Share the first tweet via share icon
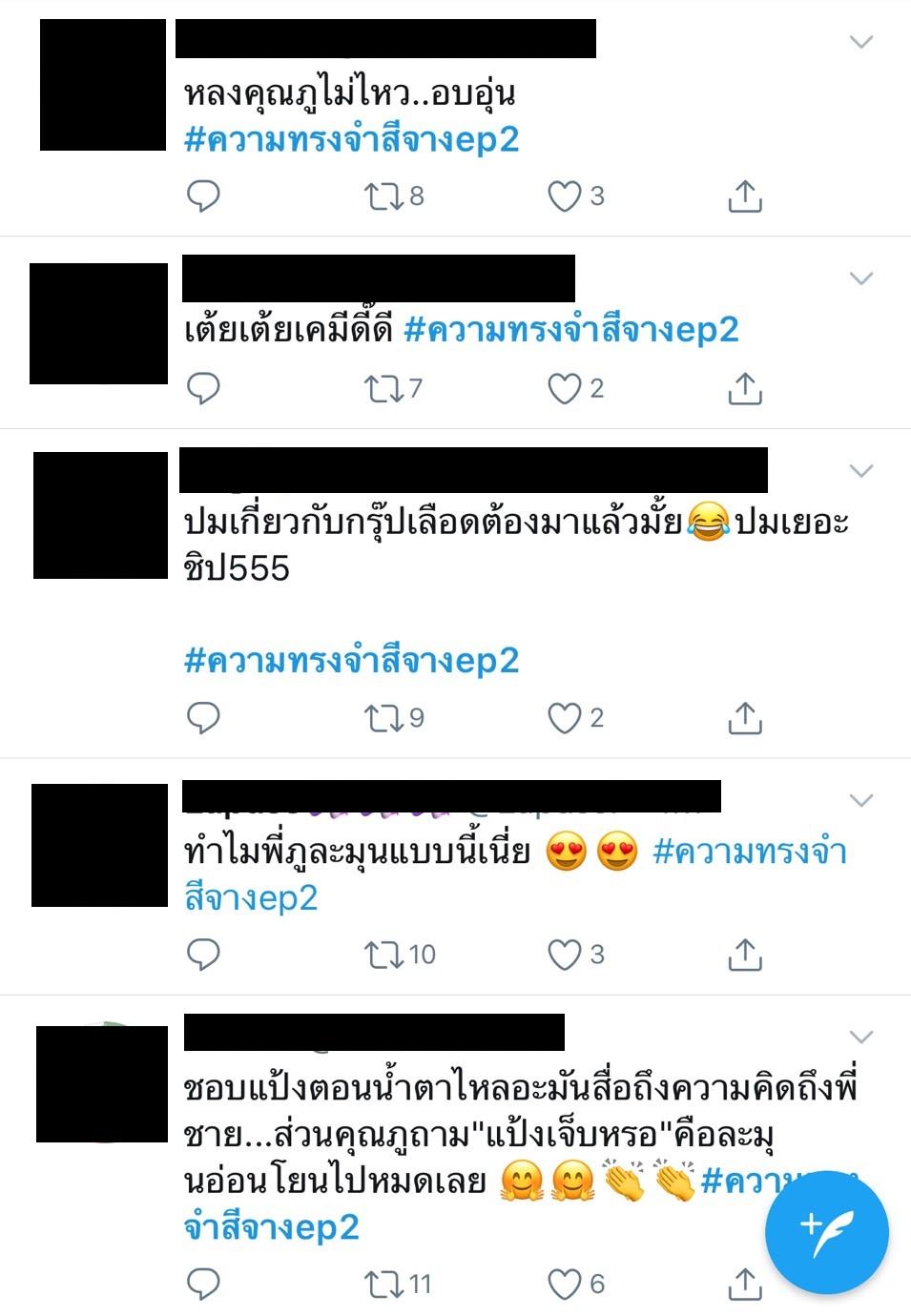 pyautogui.click(x=744, y=196)
